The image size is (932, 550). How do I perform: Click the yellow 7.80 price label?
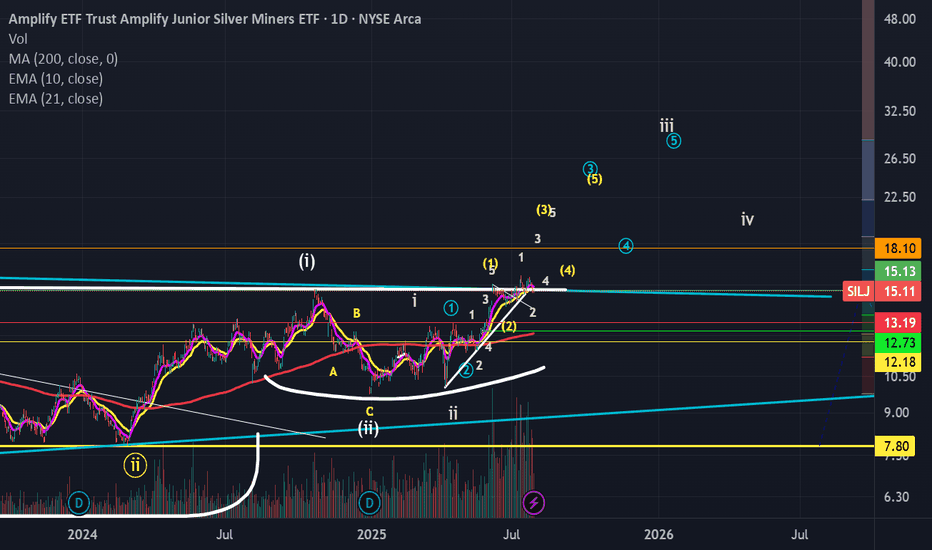click(x=895, y=446)
